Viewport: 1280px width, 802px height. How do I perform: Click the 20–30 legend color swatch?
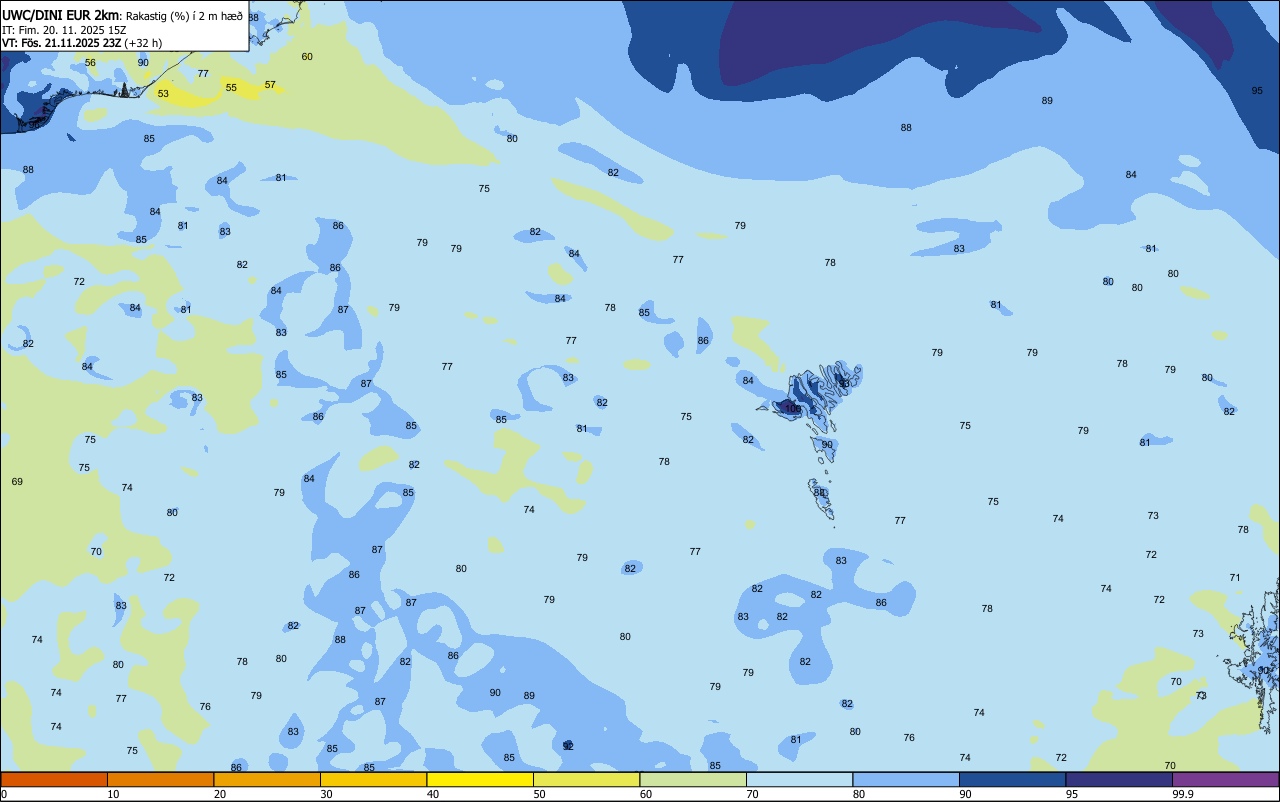(x=267, y=779)
